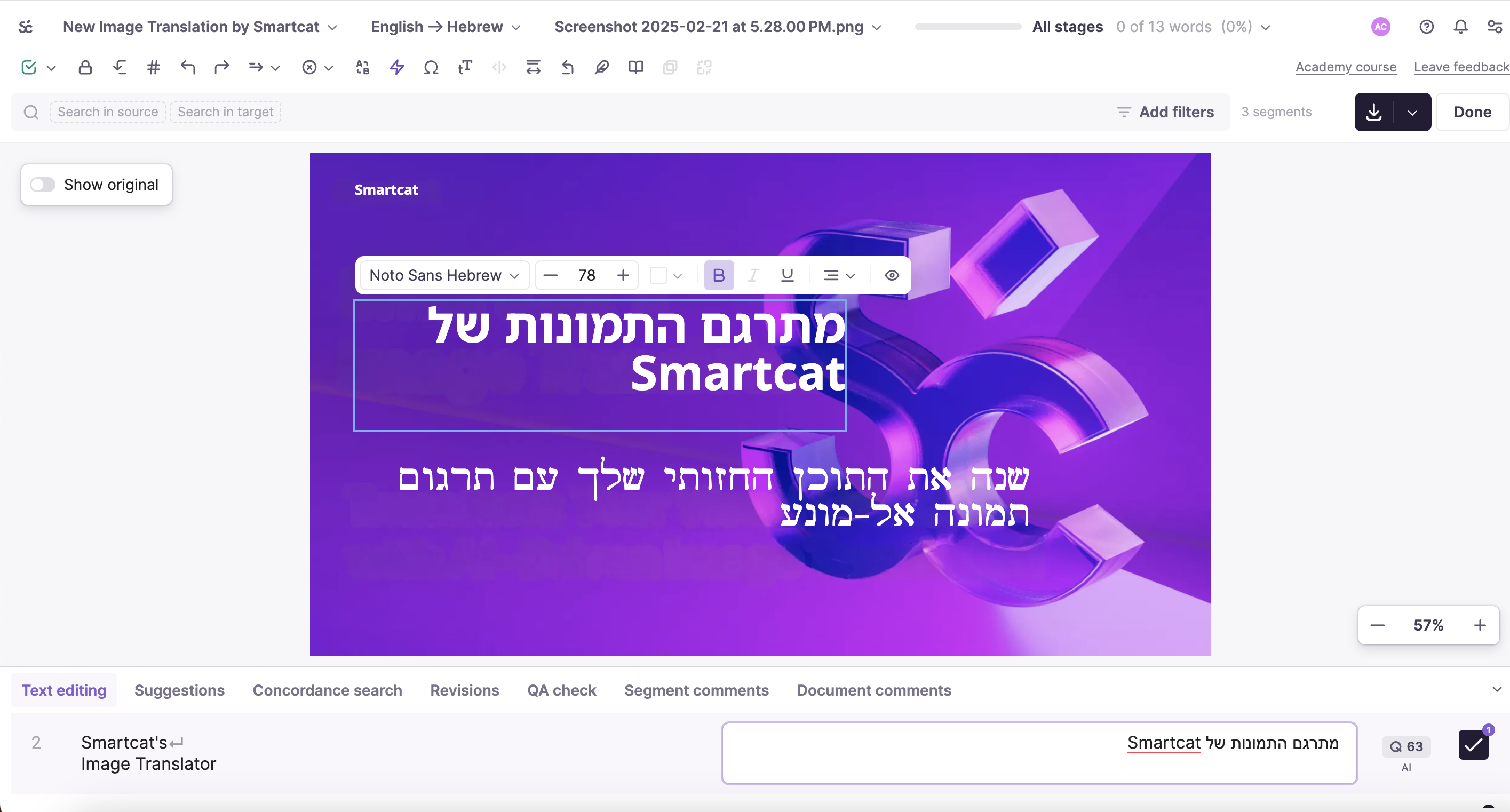
Task: Click the Search in target field
Action: [226, 112]
